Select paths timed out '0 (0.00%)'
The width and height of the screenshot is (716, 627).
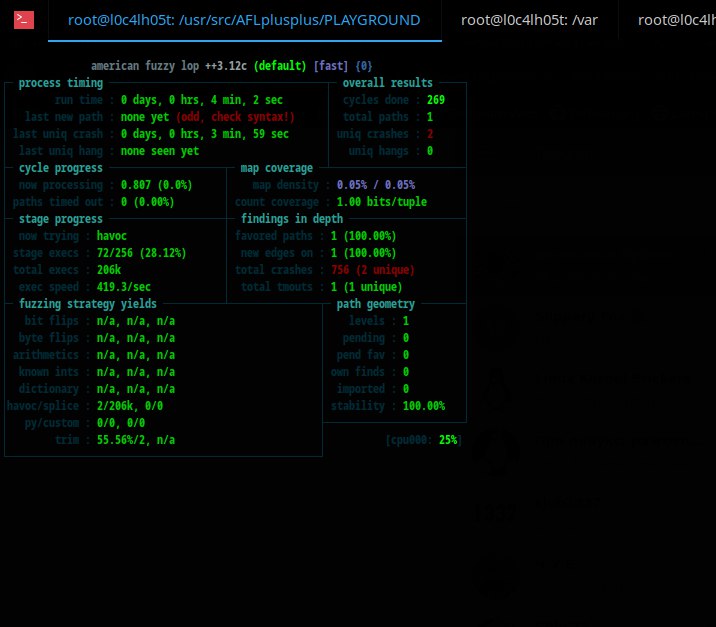(x=147, y=202)
